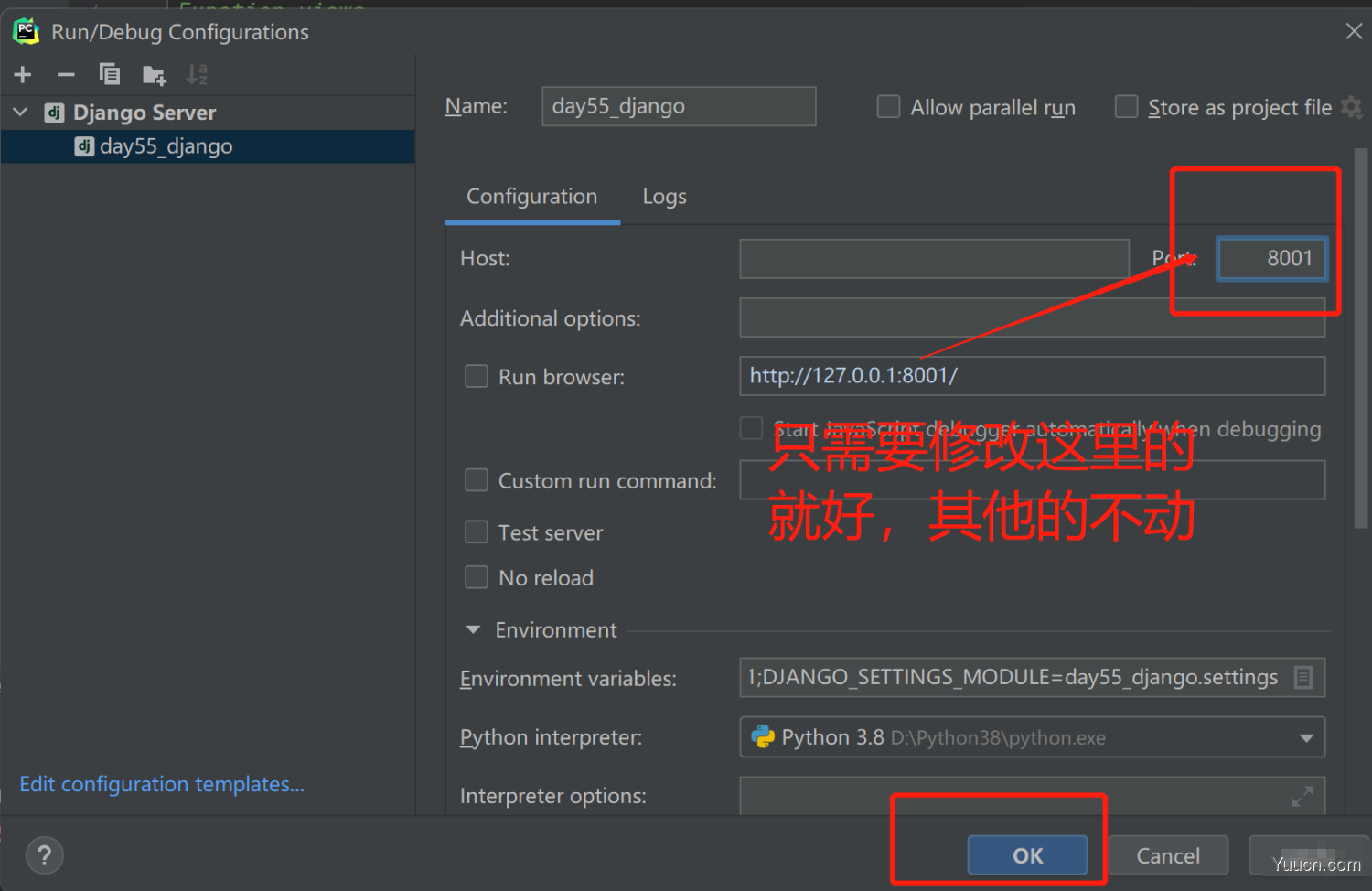Click the configuration panel vertical scrollbar
Screen dimensions: 1372x891
click(x=1361, y=338)
